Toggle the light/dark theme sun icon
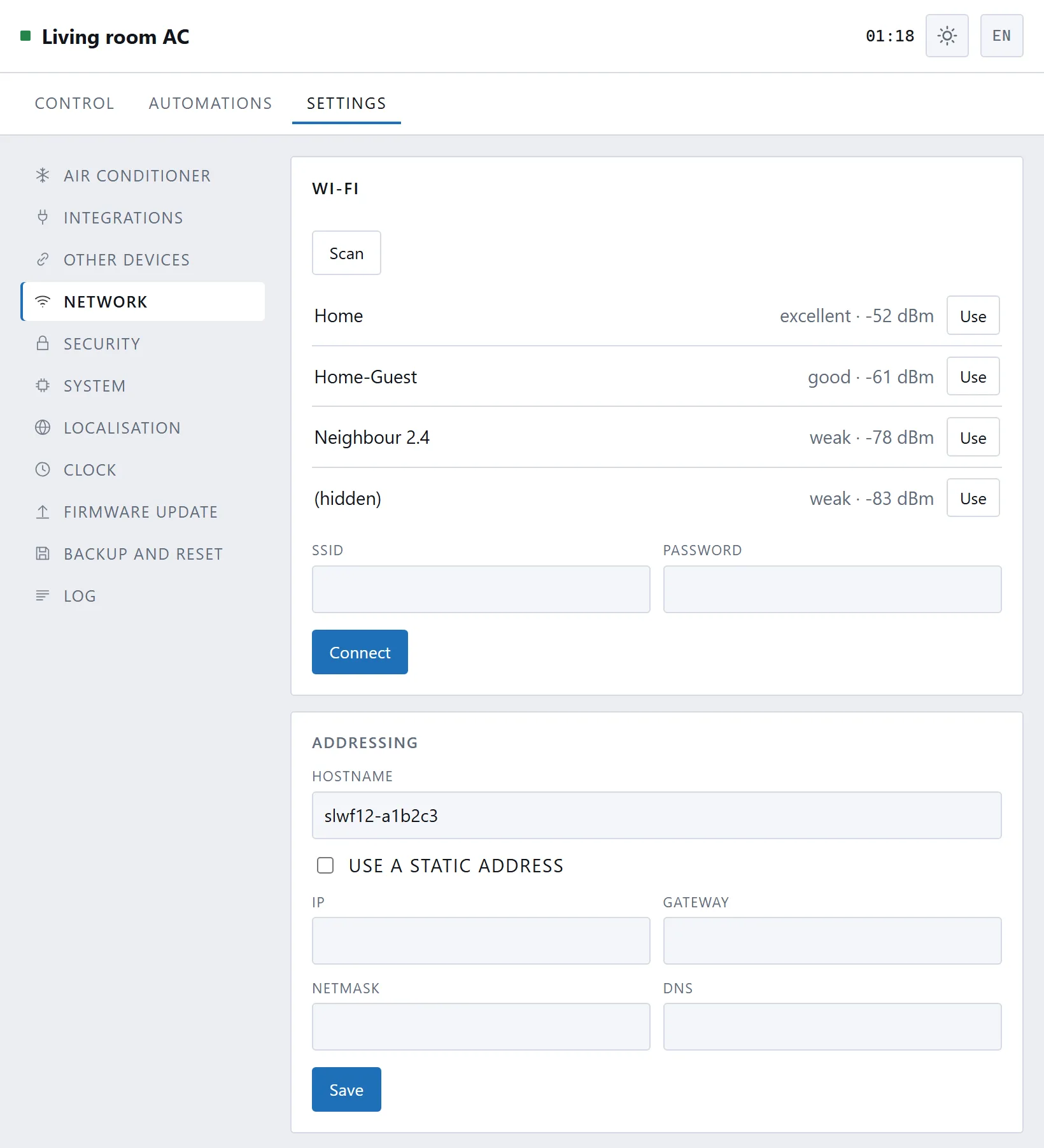The width and height of the screenshot is (1044, 1148). tap(947, 36)
